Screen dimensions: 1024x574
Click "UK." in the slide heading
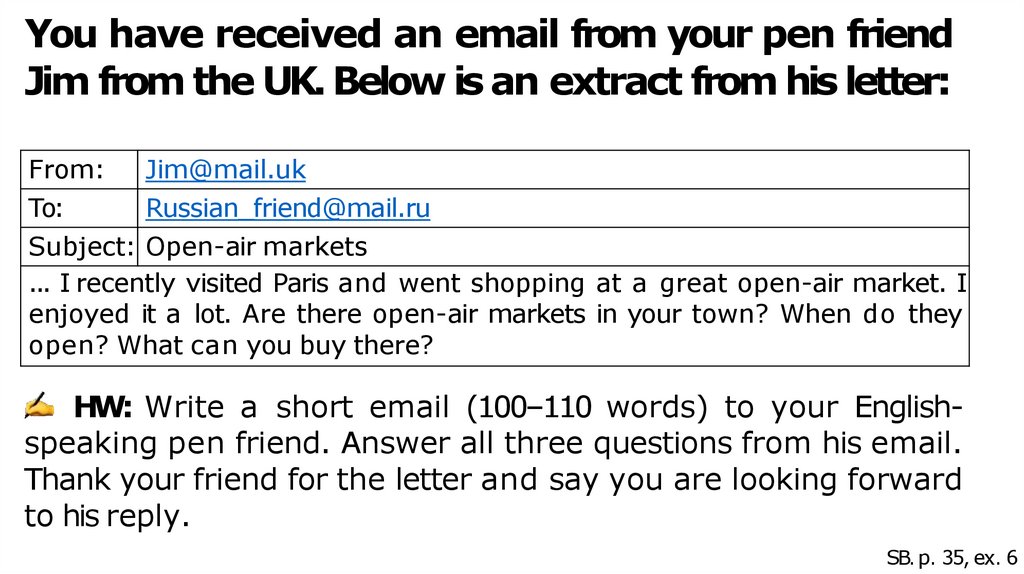coord(292,81)
